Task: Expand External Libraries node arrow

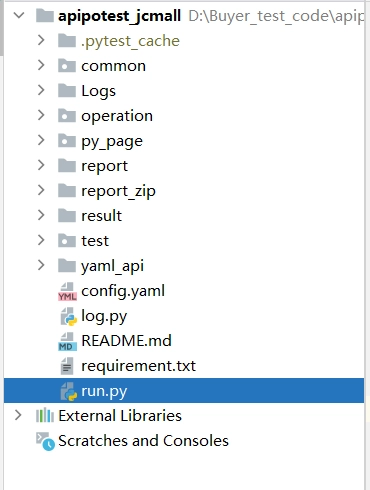Action: tap(18, 415)
